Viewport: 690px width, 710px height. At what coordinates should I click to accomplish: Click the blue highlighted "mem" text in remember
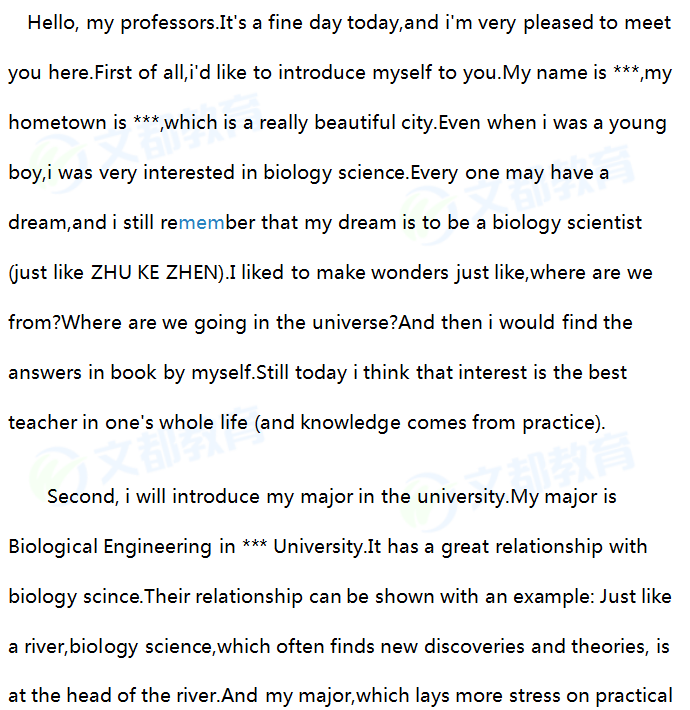[201, 222]
